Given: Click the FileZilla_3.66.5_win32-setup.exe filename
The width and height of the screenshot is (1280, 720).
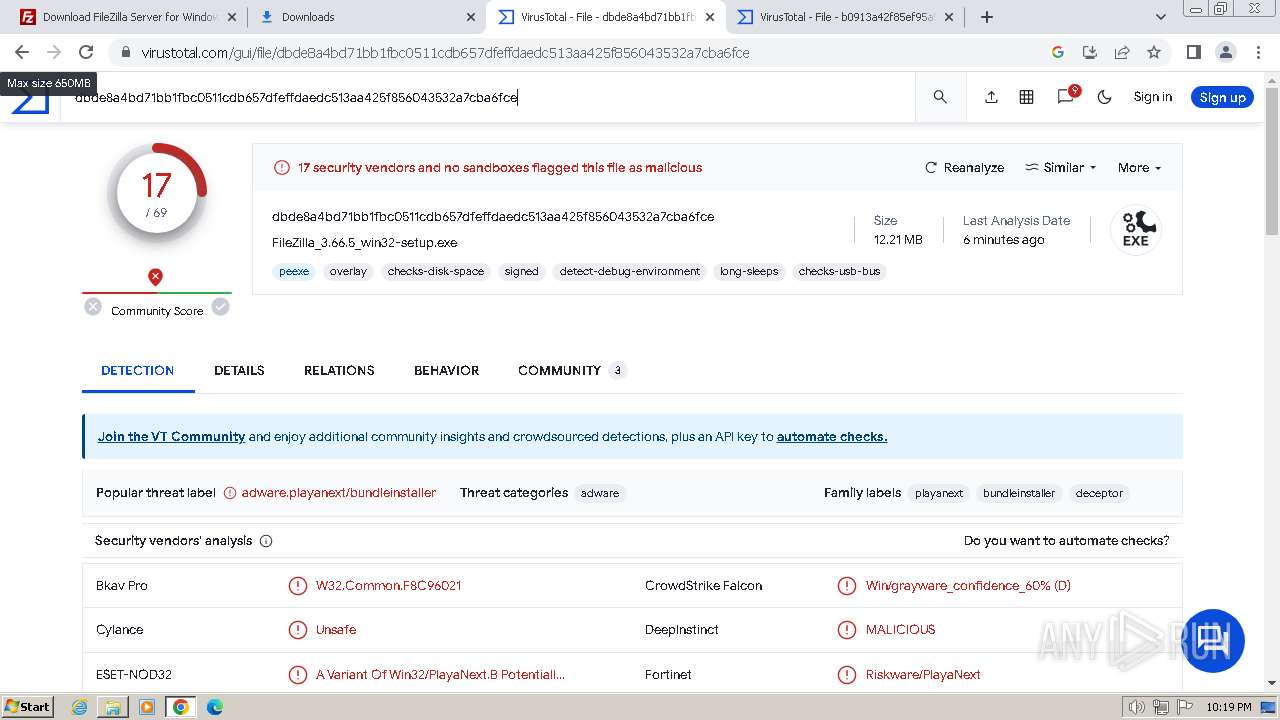Looking at the screenshot, I should pyautogui.click(x=365, y=243).
